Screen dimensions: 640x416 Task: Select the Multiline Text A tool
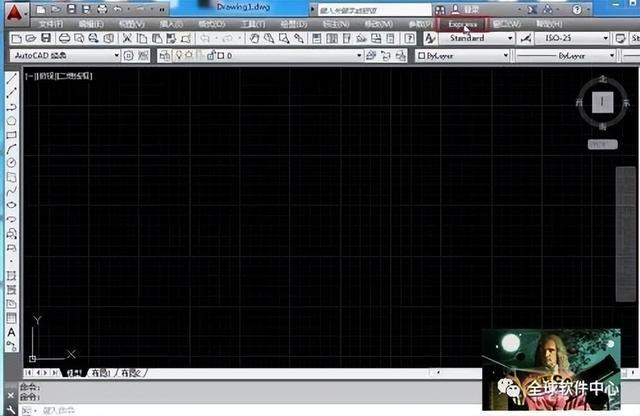[11, 332]
